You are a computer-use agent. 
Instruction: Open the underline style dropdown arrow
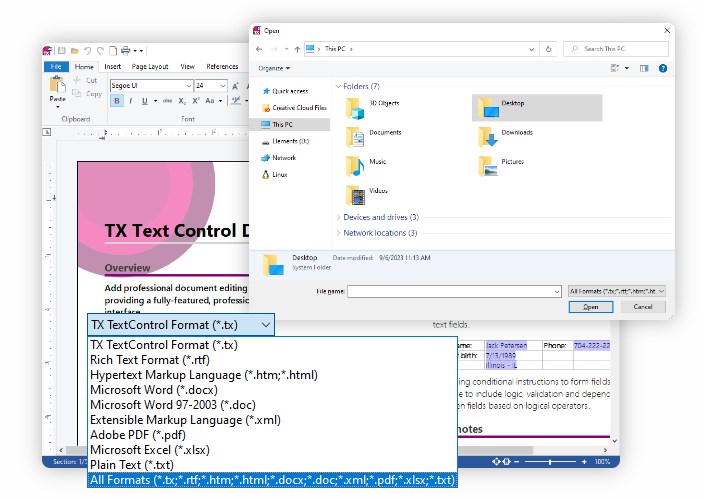point(155,101)
